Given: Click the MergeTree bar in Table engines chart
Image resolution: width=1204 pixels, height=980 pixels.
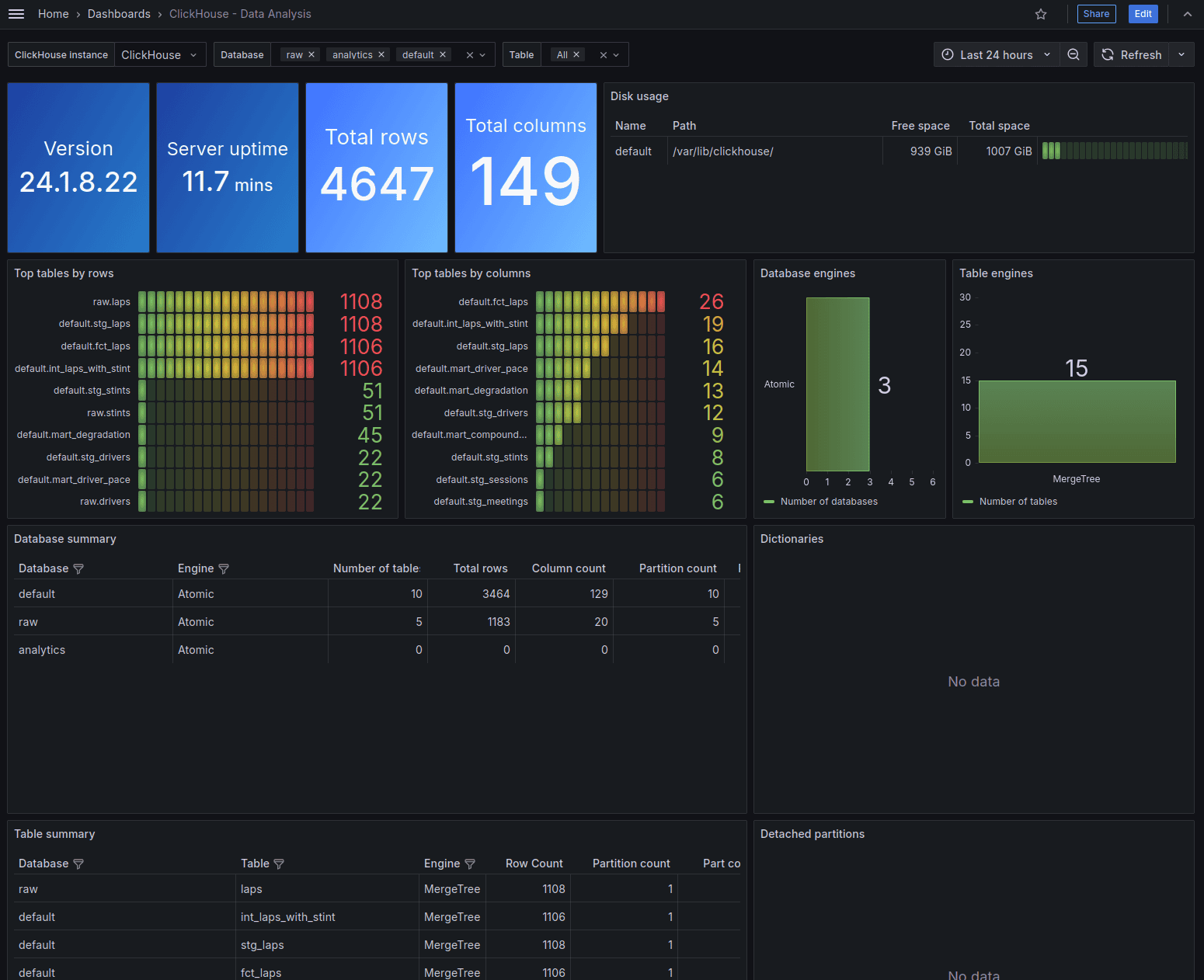Looking at the screenshot, I should click(1077, 422).
